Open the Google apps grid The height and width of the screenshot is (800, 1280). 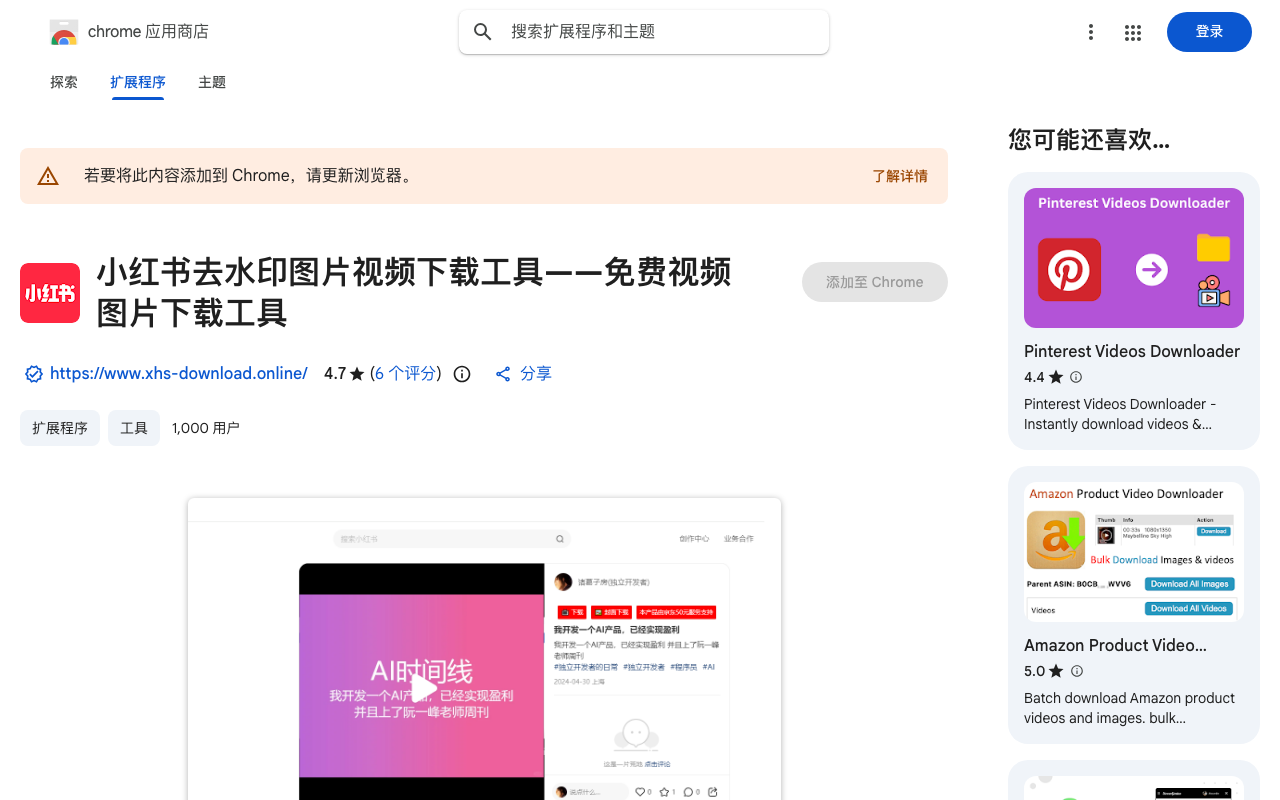click(x=1133, y=32)
